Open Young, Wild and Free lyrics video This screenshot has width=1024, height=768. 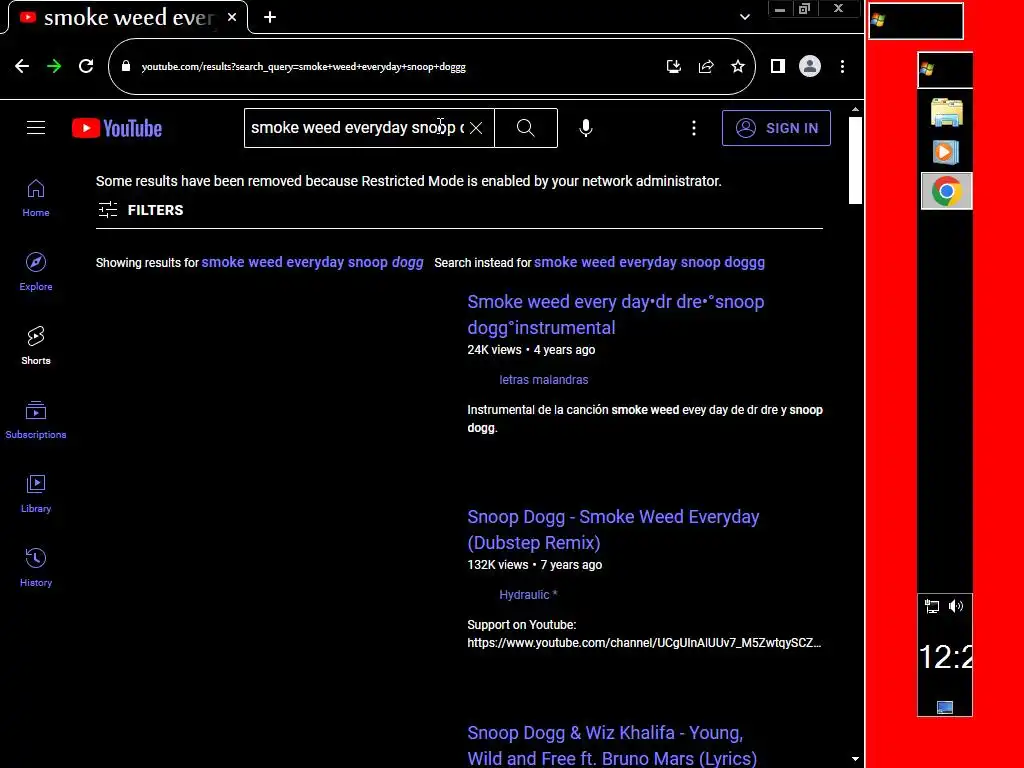point(612,745)
